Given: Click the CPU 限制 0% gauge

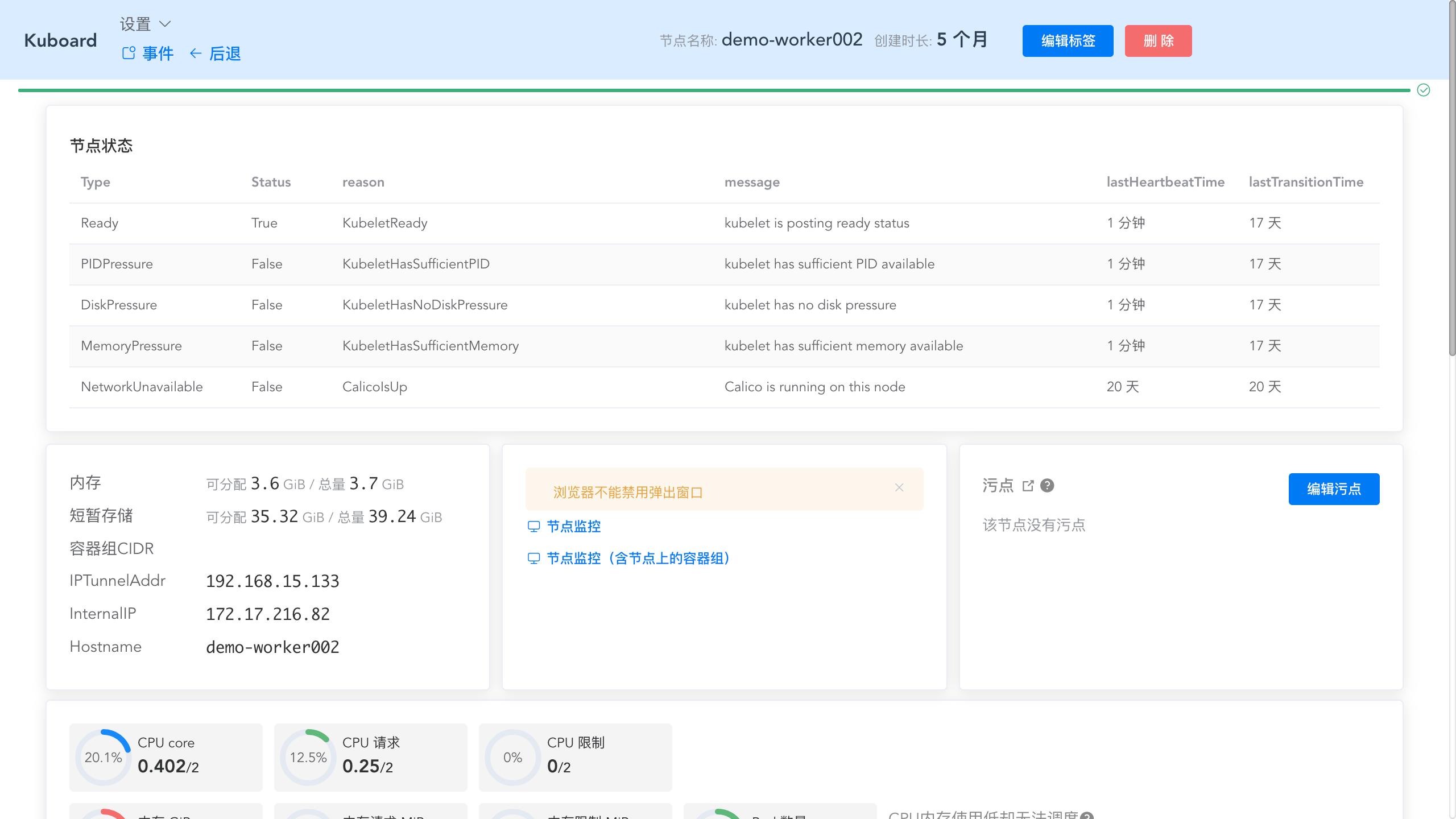Looking at the screenshot, I should coord(512,758).
